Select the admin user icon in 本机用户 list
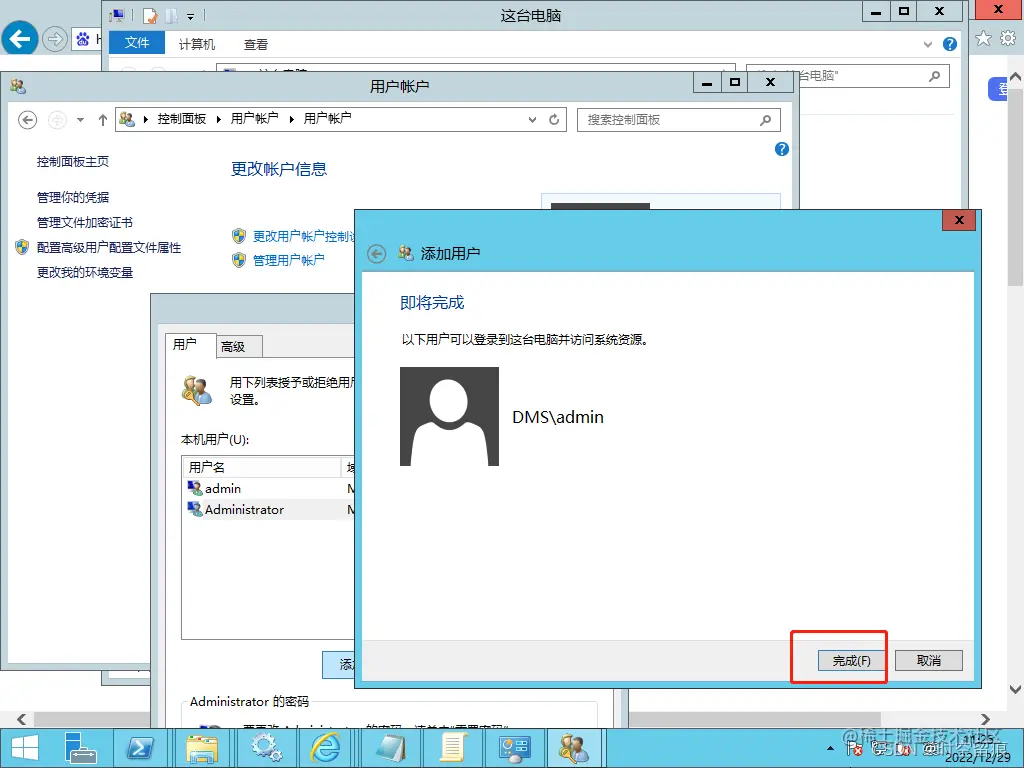The height and width of the screenshot is (768, 1024). point(194,488)
